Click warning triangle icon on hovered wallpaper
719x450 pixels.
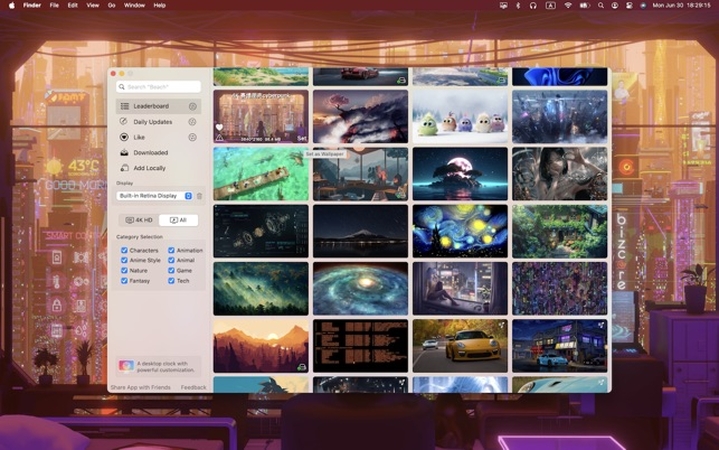pyautogui.click(x=219, y=138)
